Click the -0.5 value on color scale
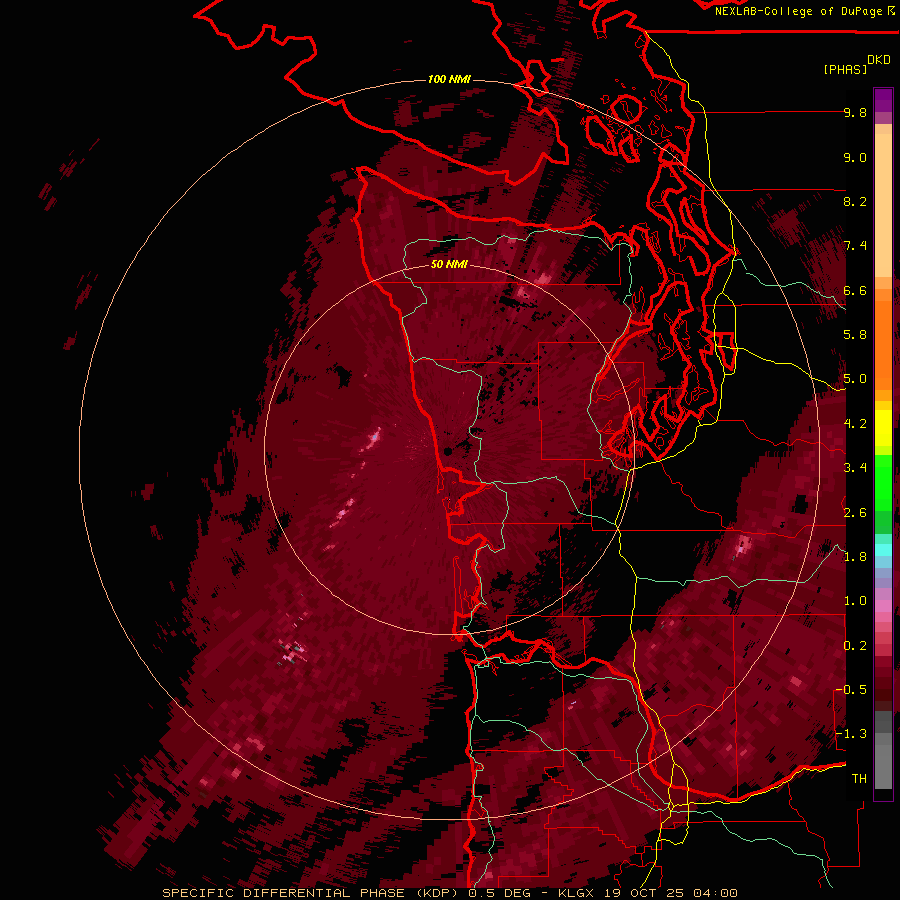 point(852,690)
